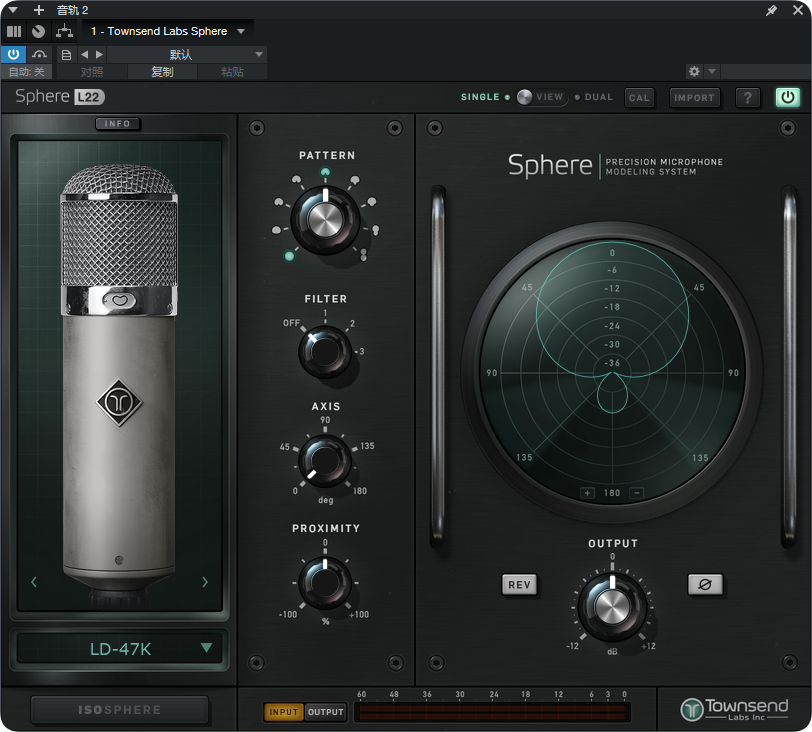Open the INFO panel tab

tap(118, 124)
